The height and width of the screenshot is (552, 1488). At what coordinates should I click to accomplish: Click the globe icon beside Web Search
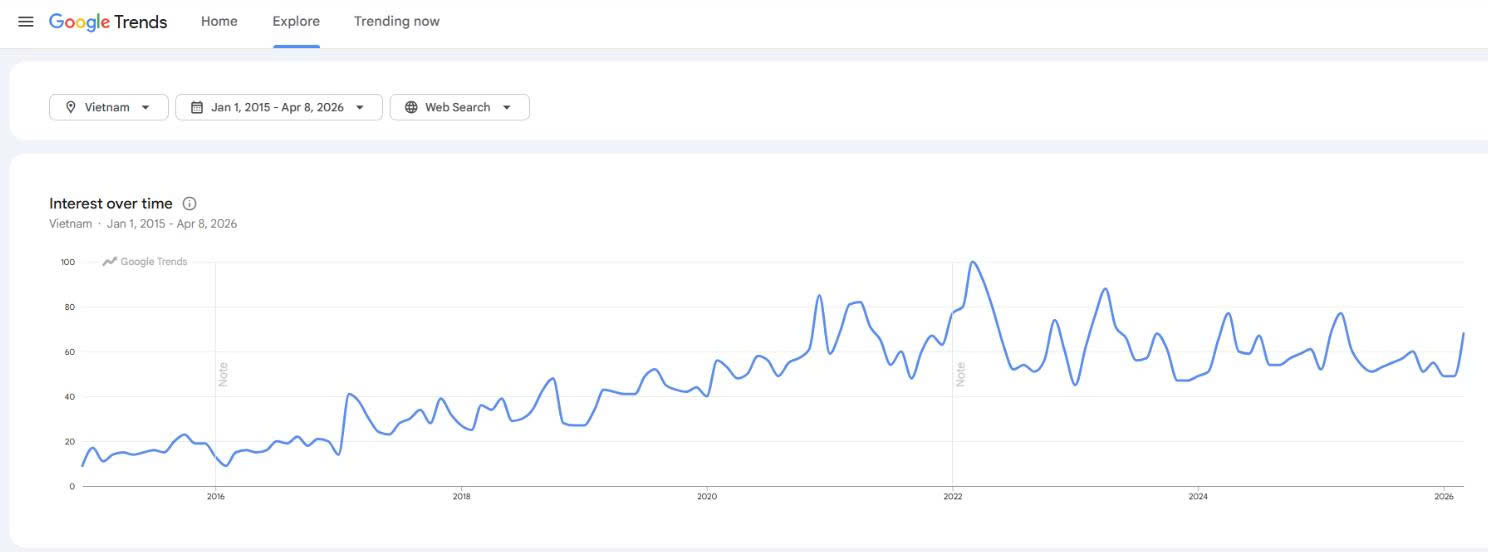point(411,107)
